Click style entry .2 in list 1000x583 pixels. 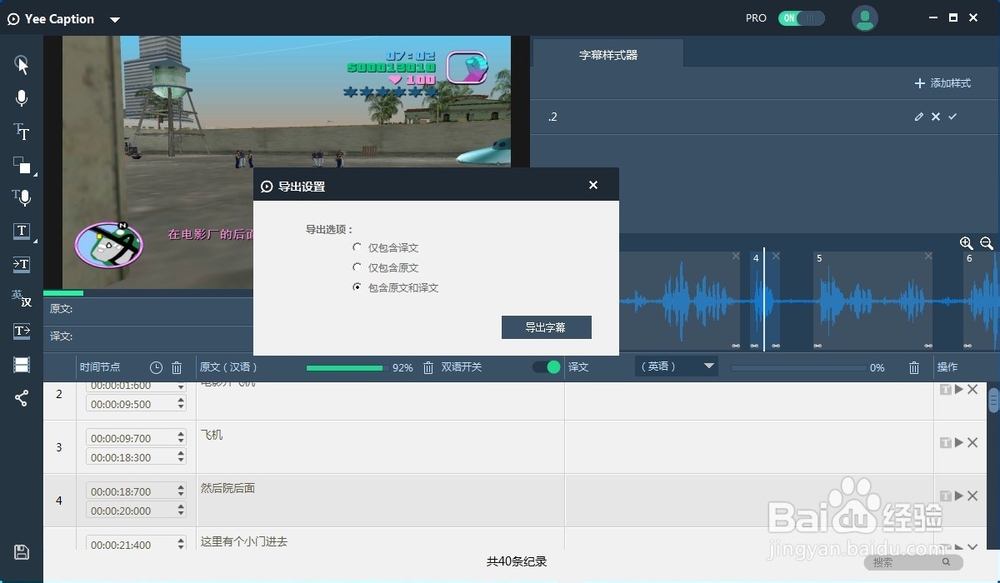(765, 117)
